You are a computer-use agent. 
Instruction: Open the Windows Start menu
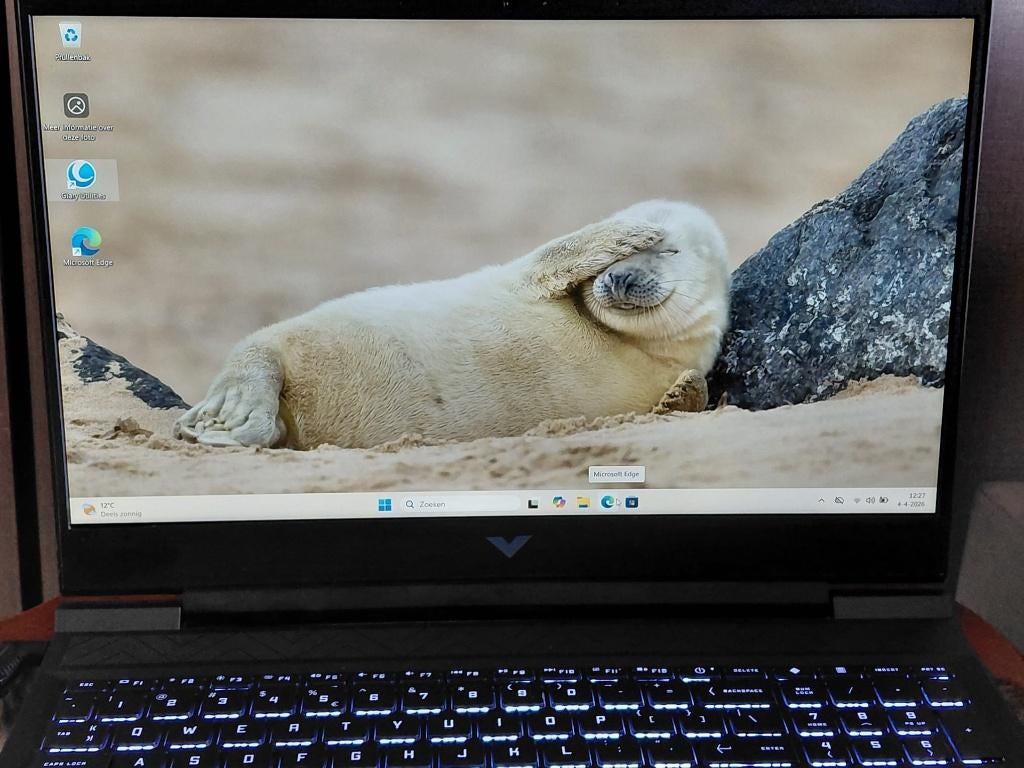(x=385, y=503)
